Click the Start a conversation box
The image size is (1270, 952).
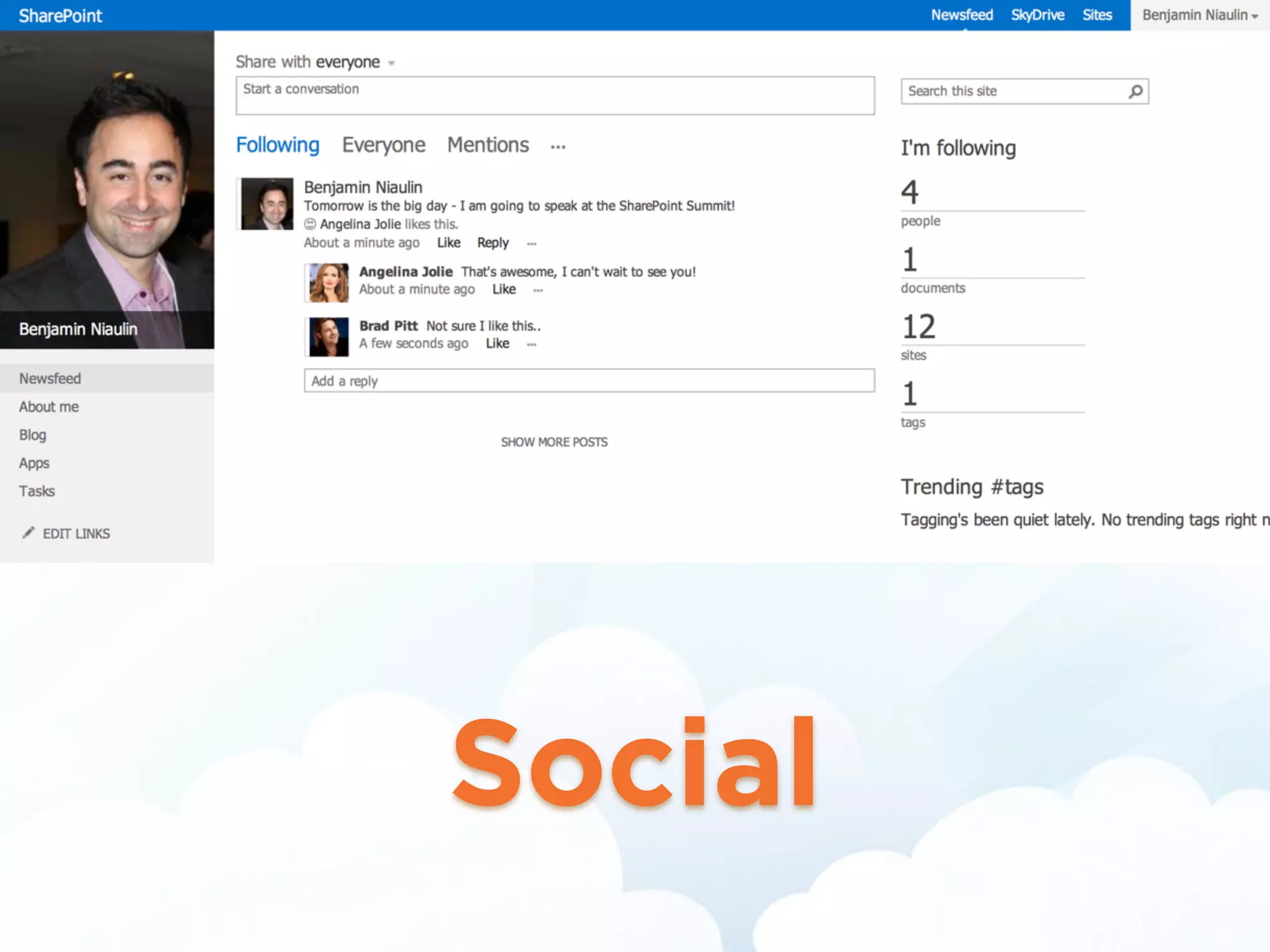[x=555, y=95]
